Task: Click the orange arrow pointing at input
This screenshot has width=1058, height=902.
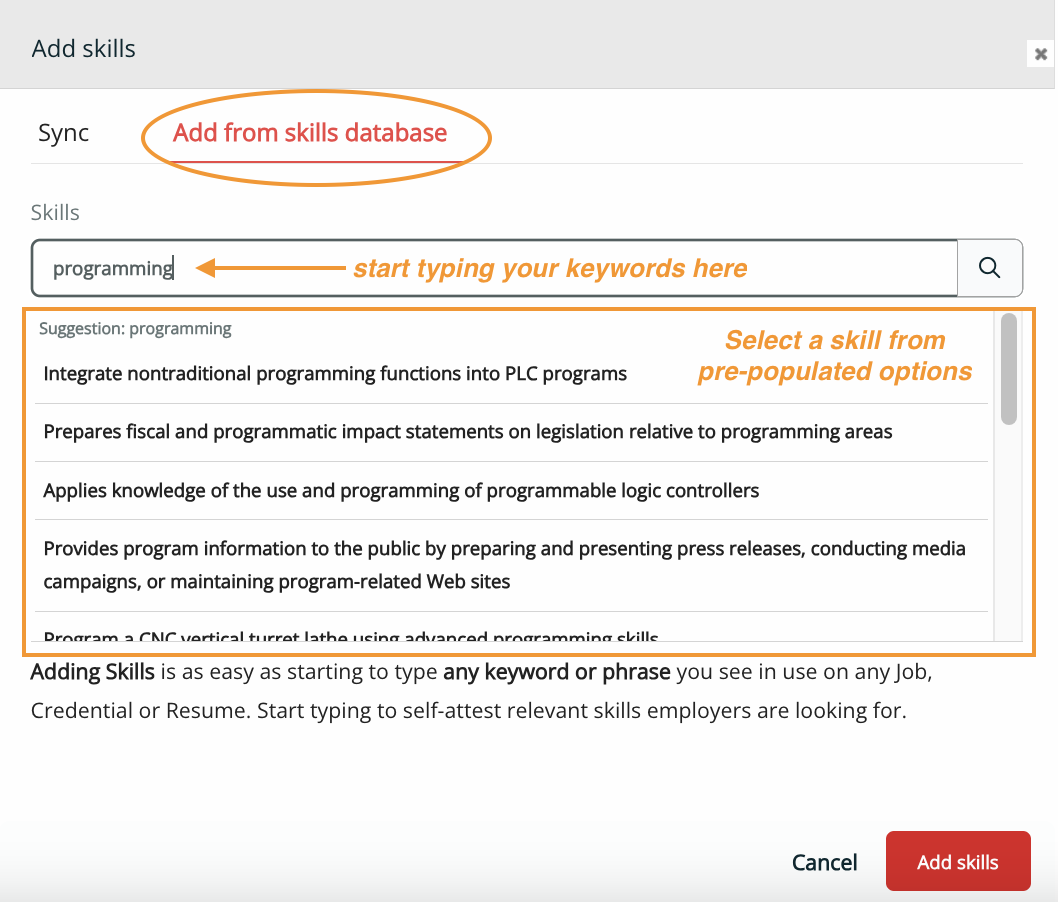Action: tap(268, 268)
